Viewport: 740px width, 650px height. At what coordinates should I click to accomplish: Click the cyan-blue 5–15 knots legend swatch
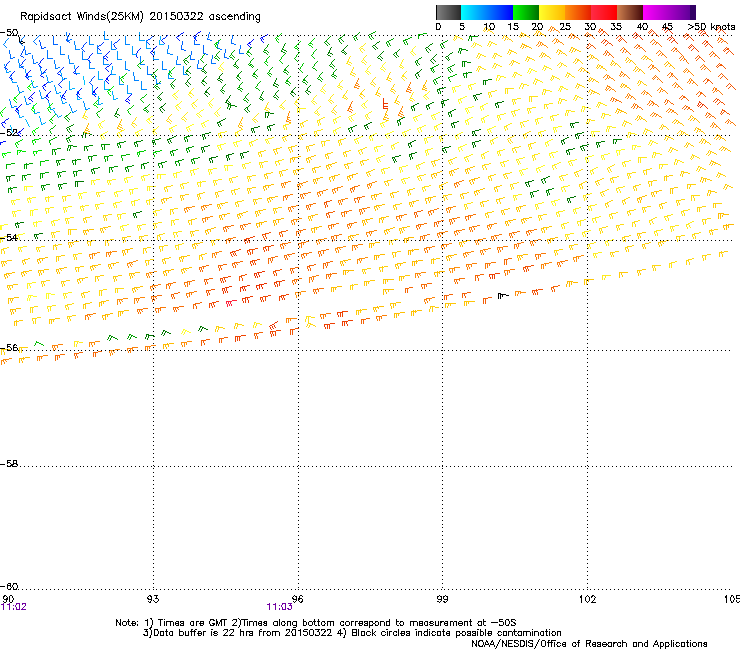pyautogui.click(x=487, y=12)
